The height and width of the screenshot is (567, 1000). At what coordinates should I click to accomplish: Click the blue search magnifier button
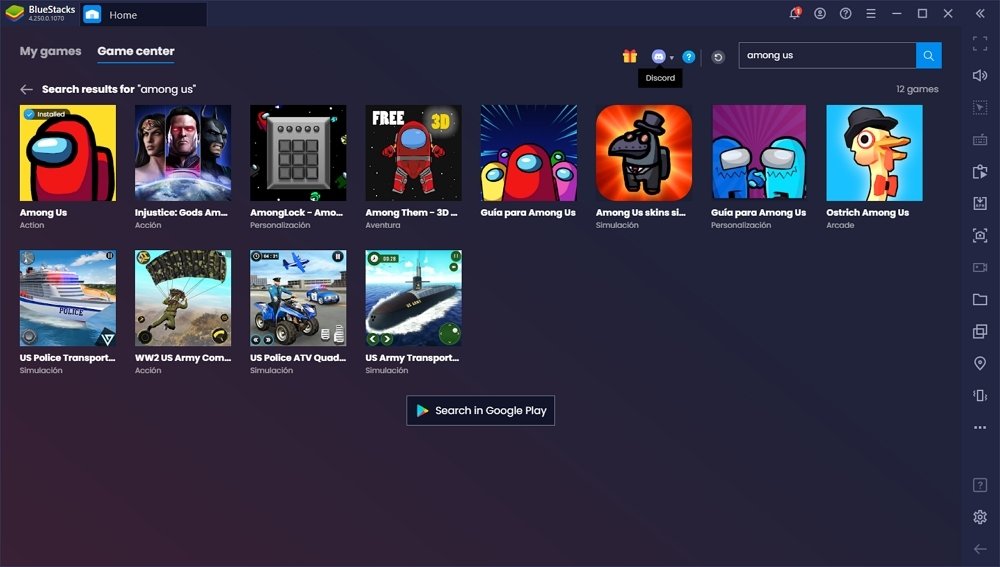click(x=929, y=55)
